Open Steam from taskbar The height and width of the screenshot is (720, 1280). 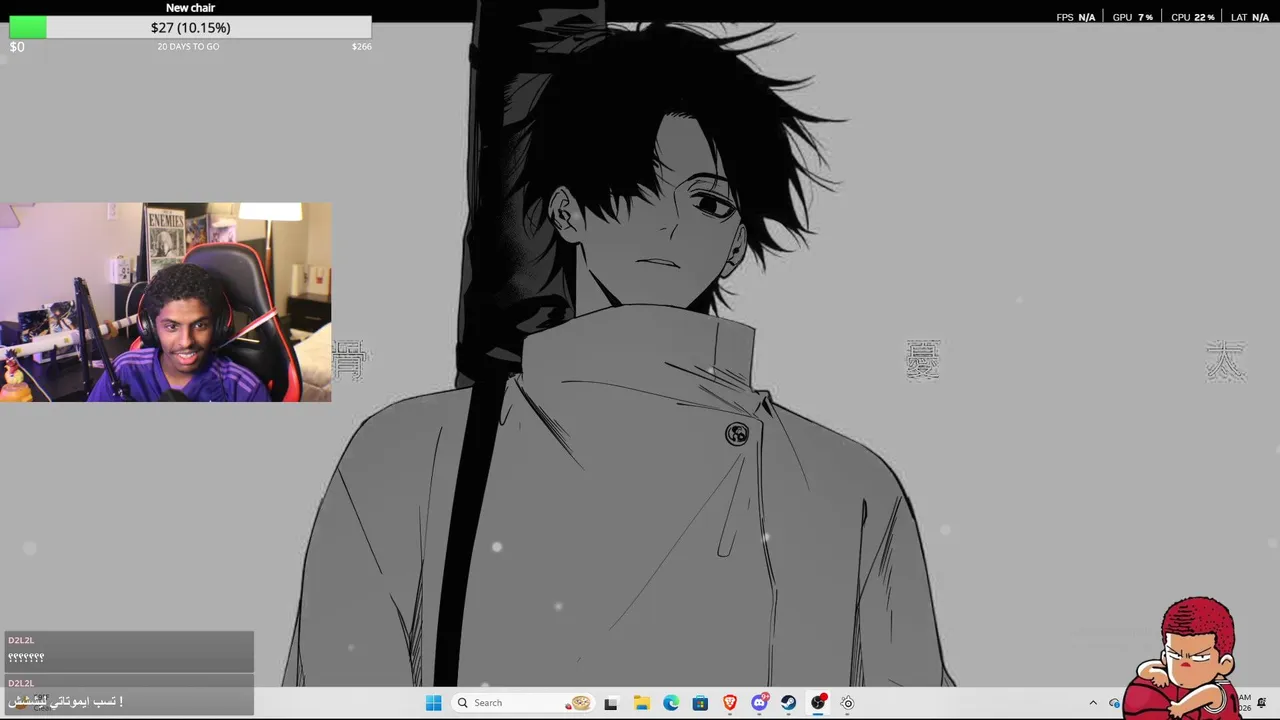tap(789, 703)
